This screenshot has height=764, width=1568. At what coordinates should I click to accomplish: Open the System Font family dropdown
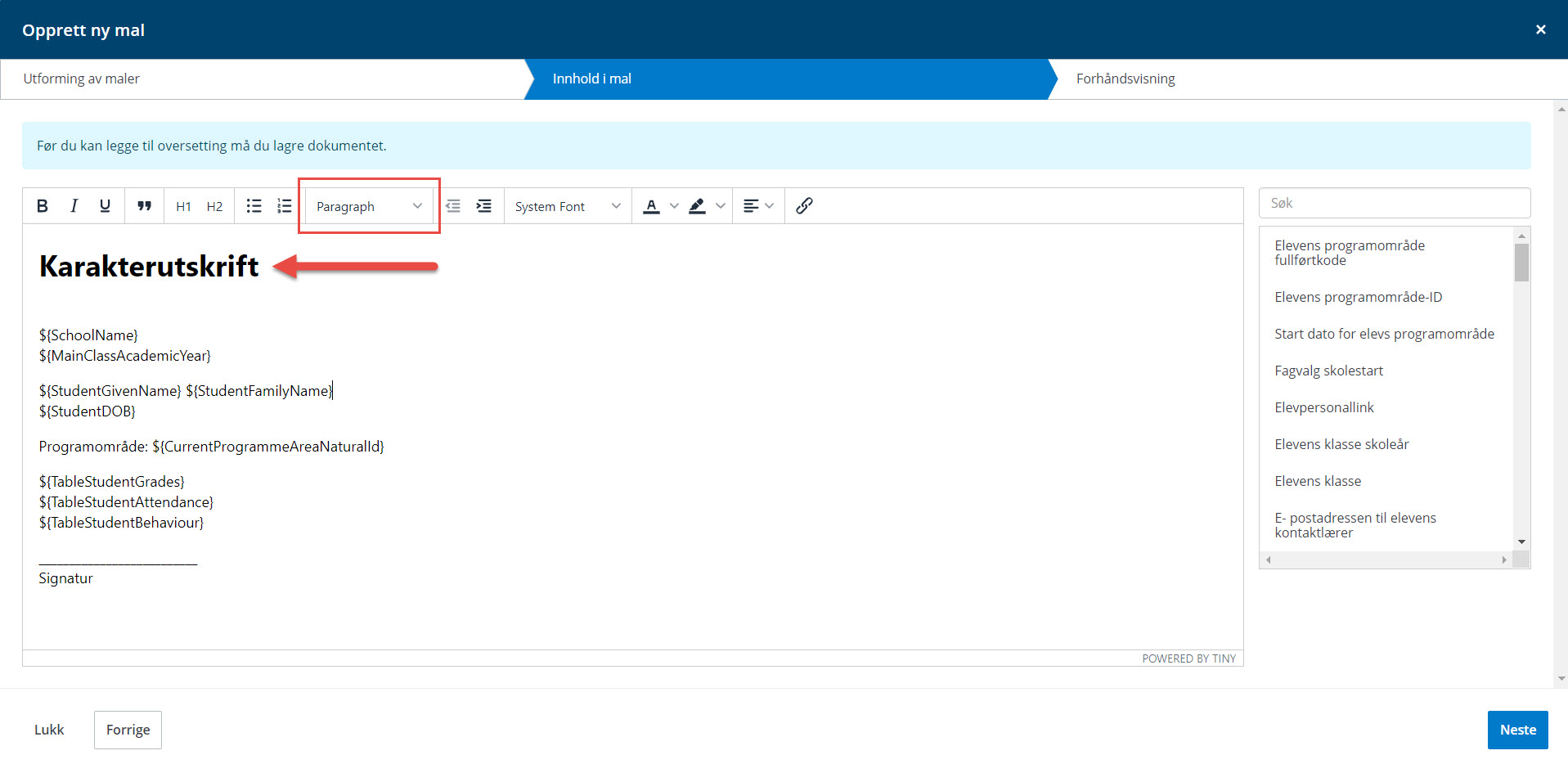pos(568,206)
